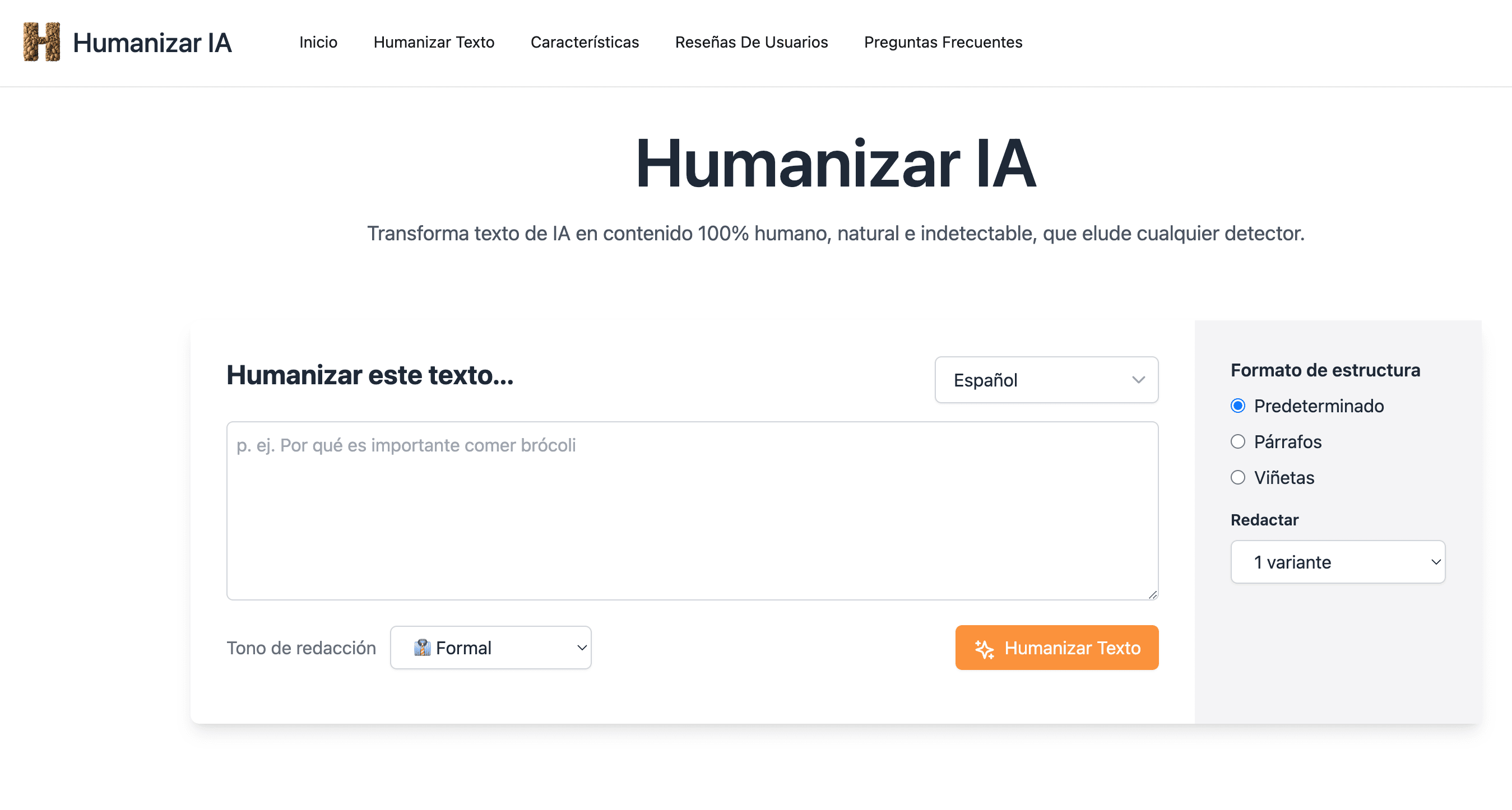Open Humanizar Texto nav item

[434, 42]
